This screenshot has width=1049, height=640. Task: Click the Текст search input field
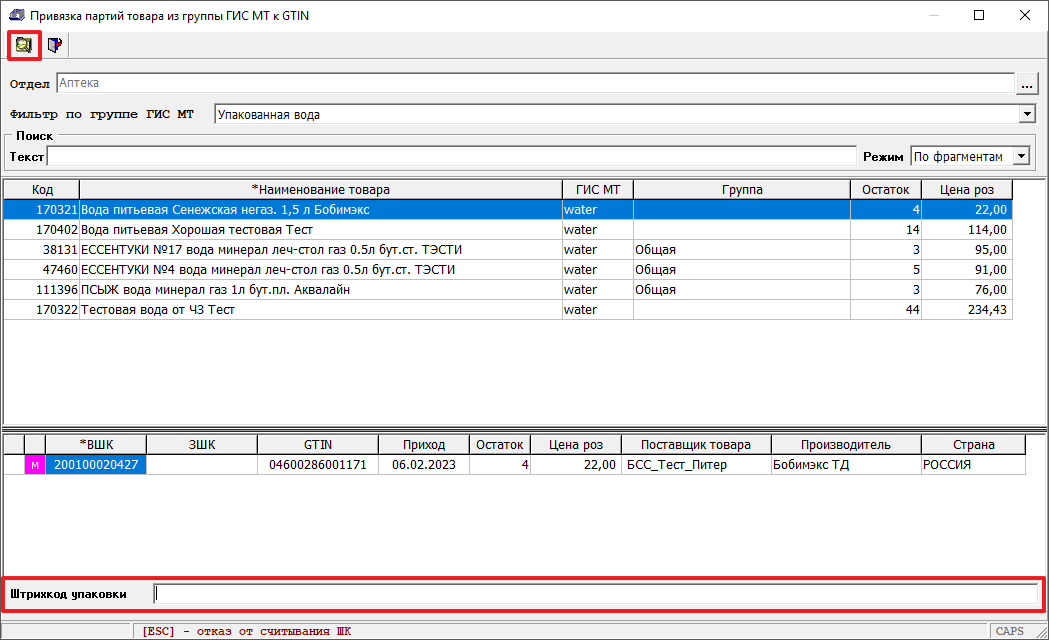[452, 157]
